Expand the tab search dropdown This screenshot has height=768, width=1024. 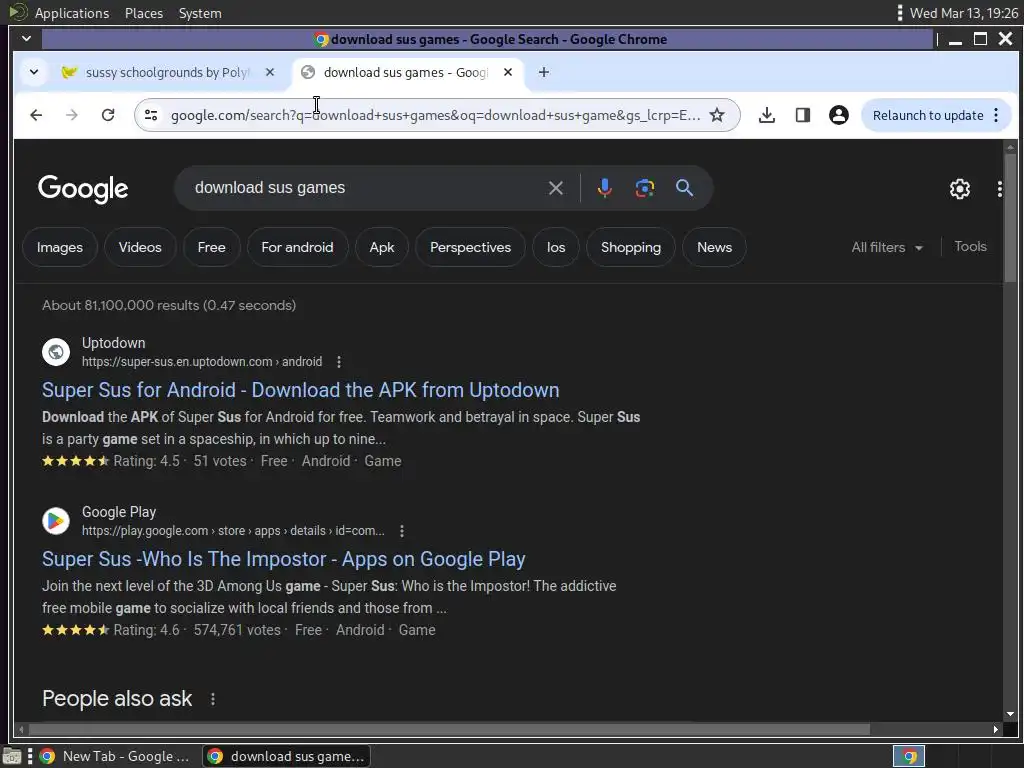pos(34,72)
